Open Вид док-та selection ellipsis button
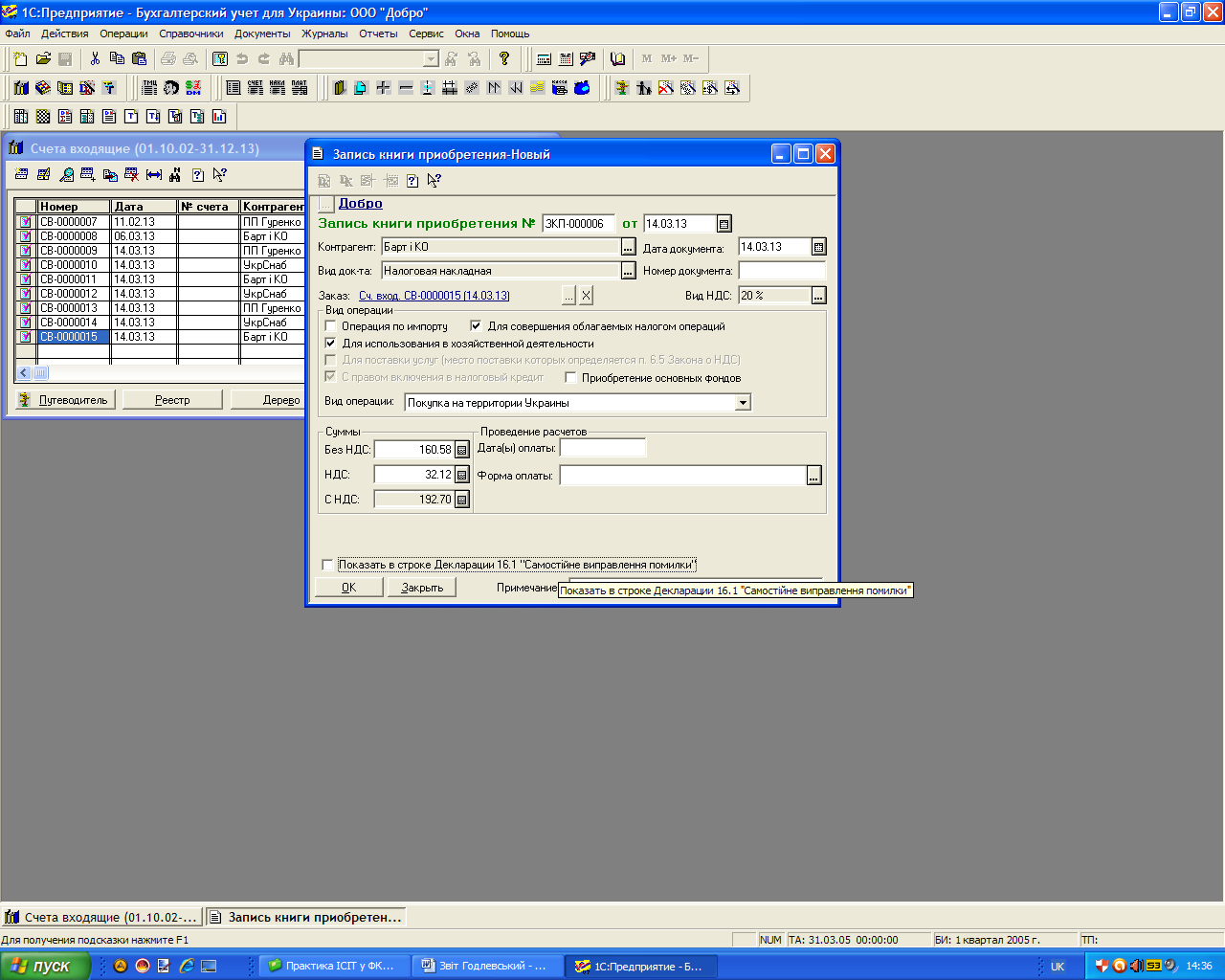1225x980 pixels. click(628, 271)
